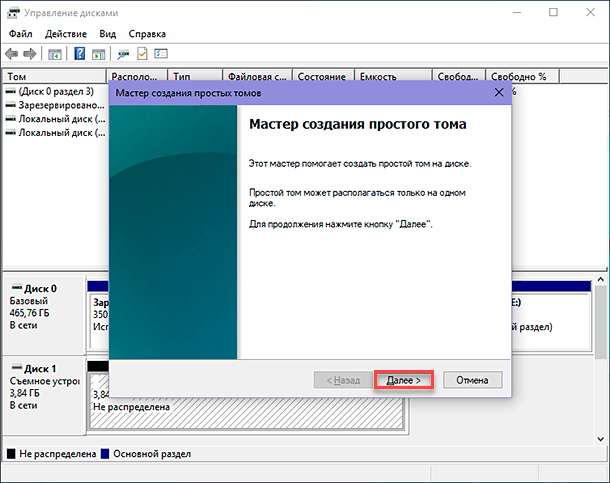
Task: Click the Свобод... column header
Action: pyautogui.click(x=459, y=77)
